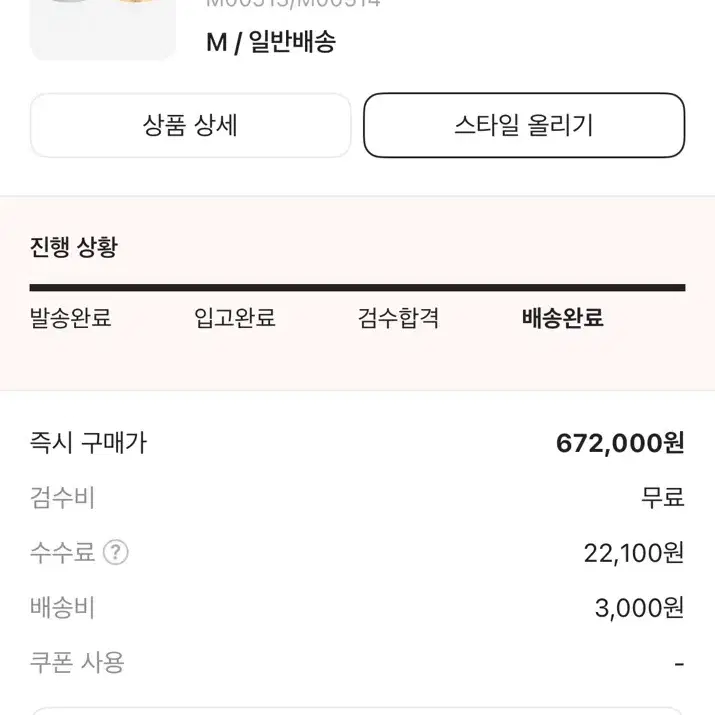Tap the M / 일반배송 option text
This screenshot has height=715, width=715.
coord(271,42)
